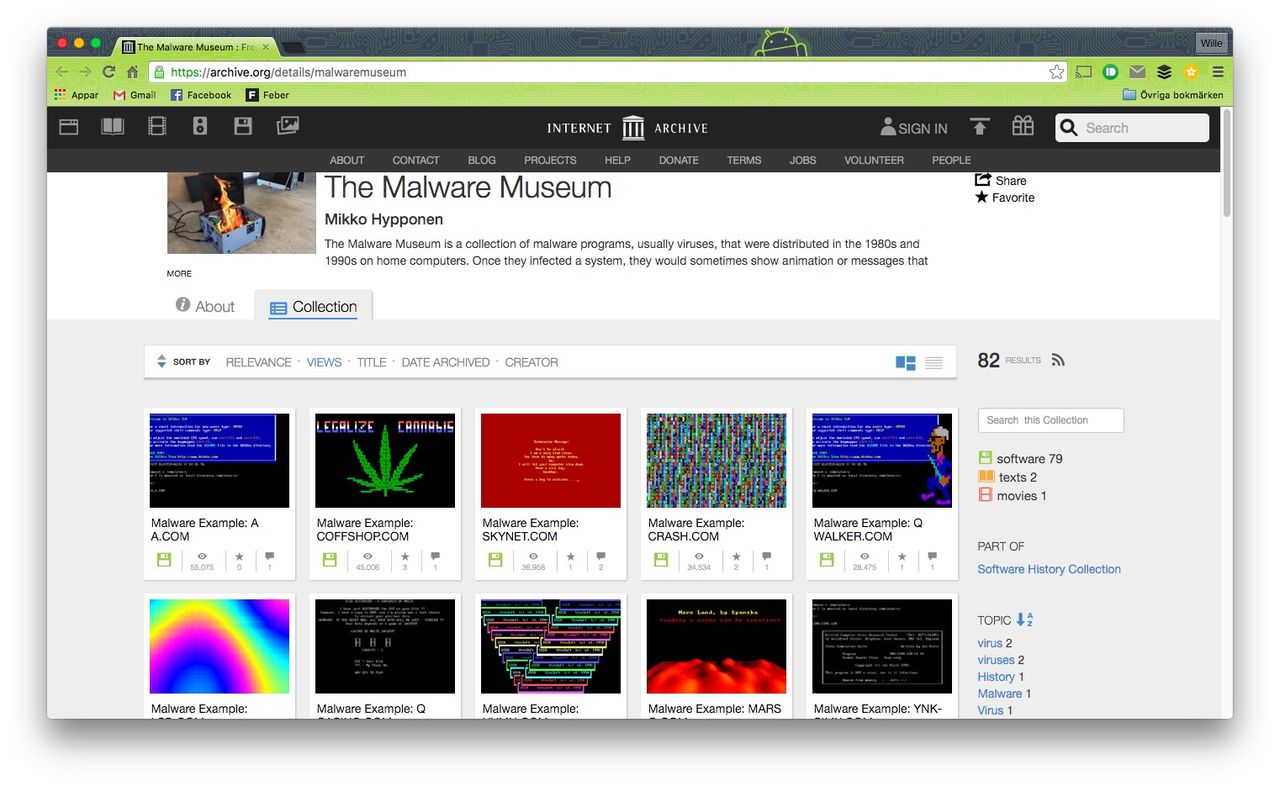
Task: Open Q WALKER.COM thumbnail
Action: 882,461
